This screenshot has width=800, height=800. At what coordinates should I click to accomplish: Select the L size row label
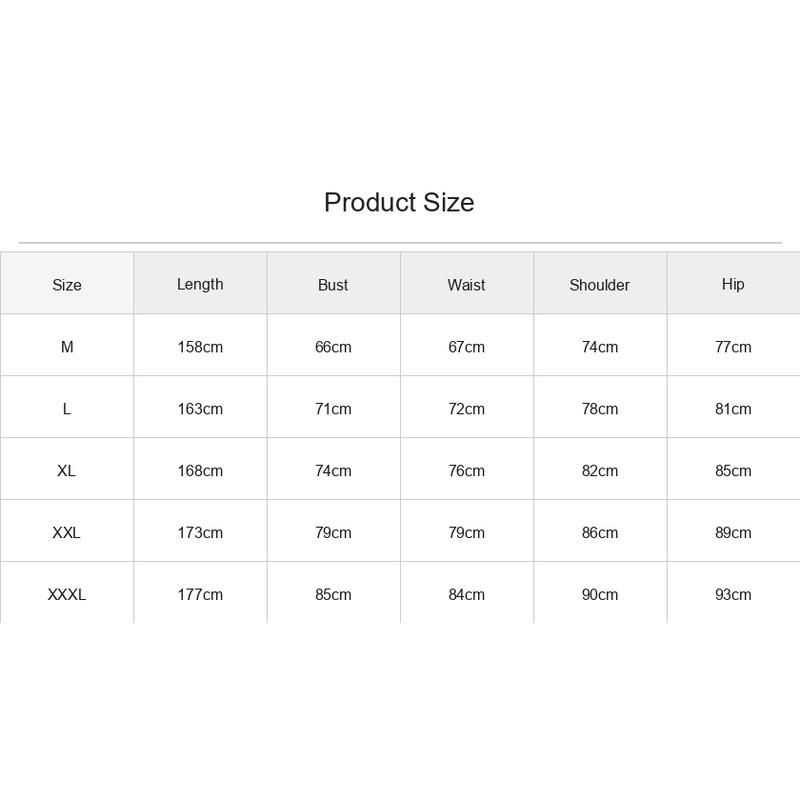(67, 409)
